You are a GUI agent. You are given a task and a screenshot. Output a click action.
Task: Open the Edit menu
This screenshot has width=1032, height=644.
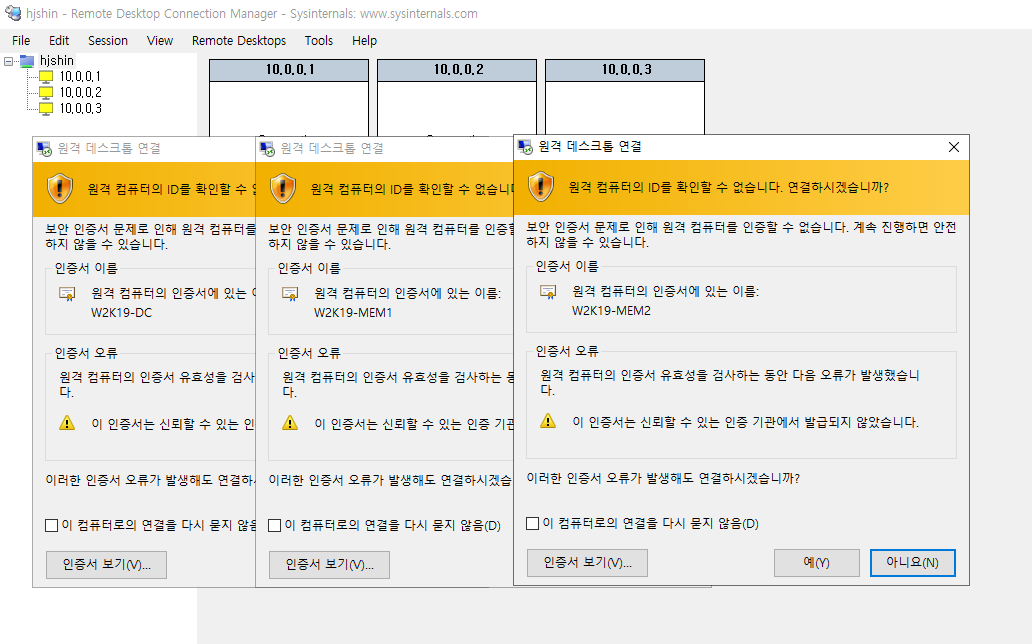coord(59,41)
